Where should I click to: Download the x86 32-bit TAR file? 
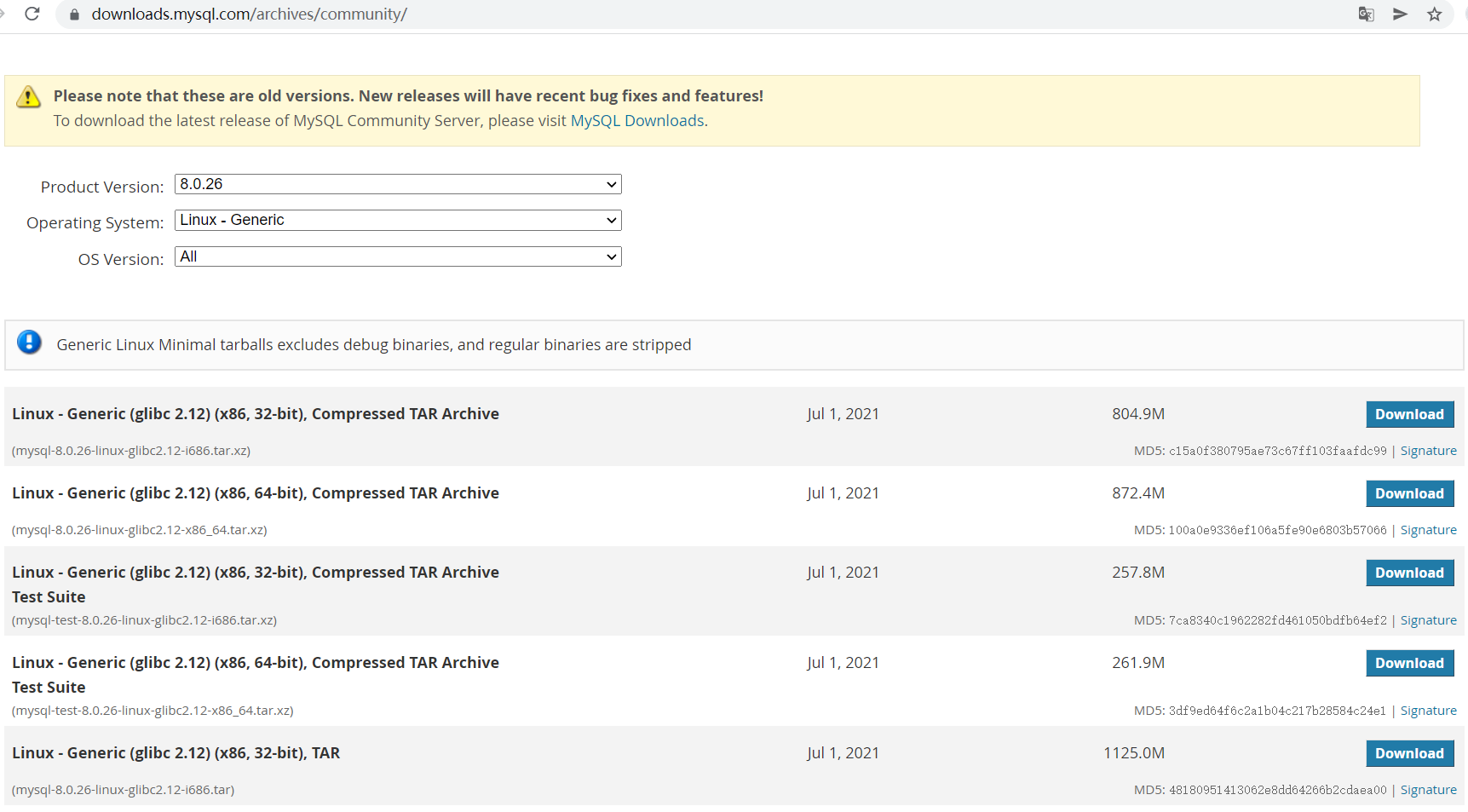point(1409,753)
